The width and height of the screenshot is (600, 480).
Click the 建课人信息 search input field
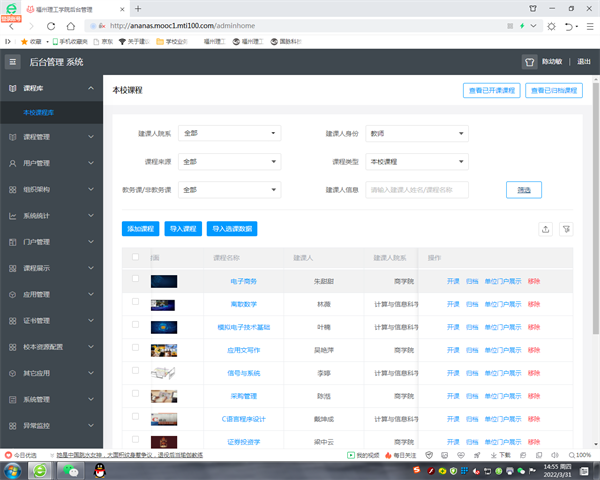(x=431, y=189)
